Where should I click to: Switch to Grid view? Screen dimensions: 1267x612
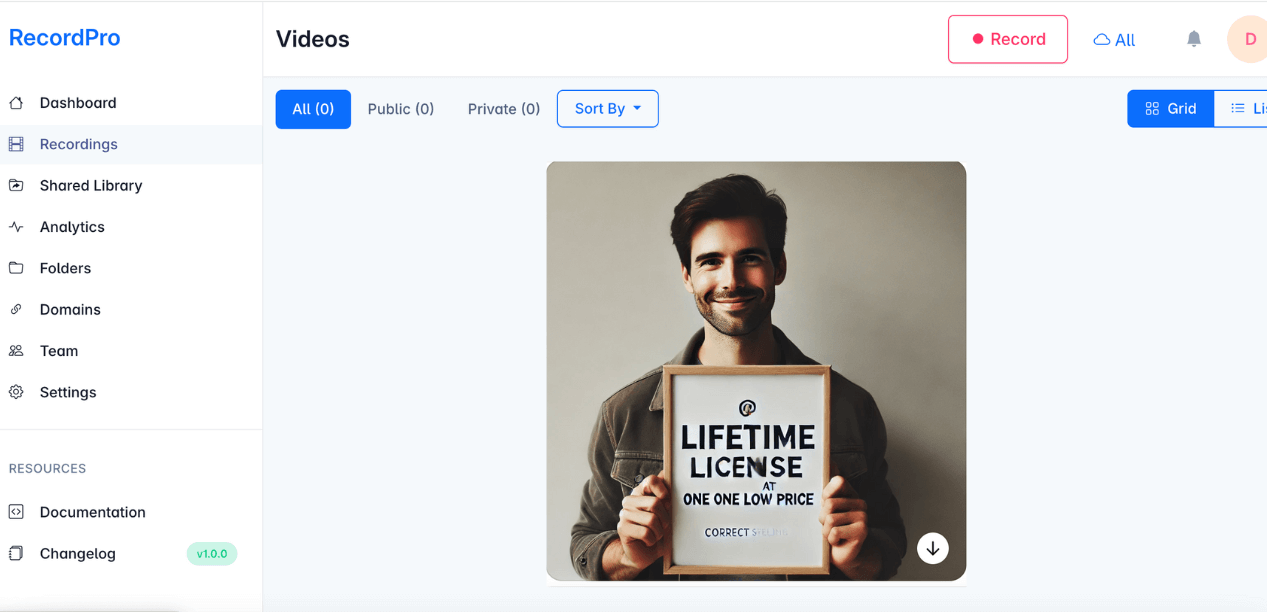[1170, 109]
